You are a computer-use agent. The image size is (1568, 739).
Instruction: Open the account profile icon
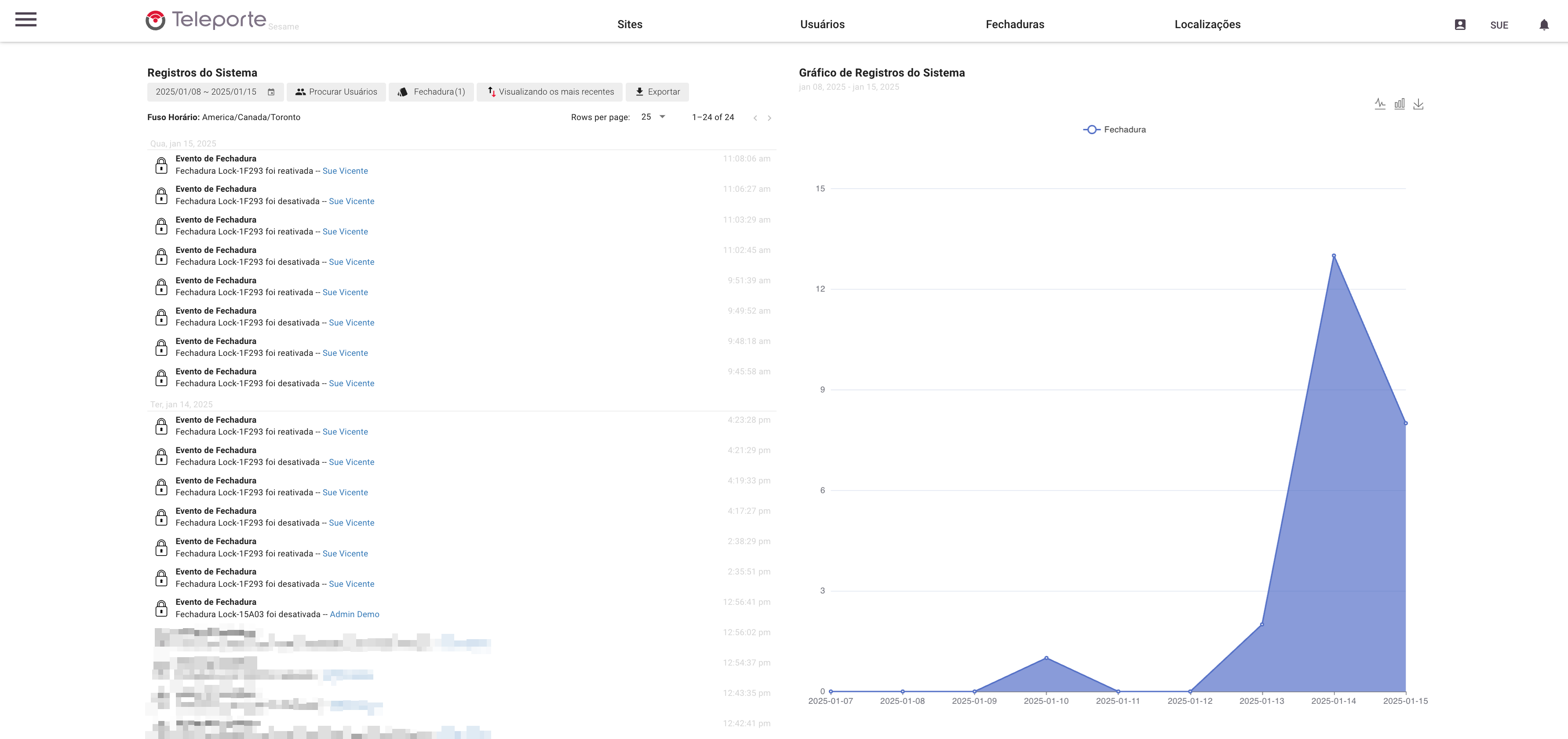(1460, 25)
